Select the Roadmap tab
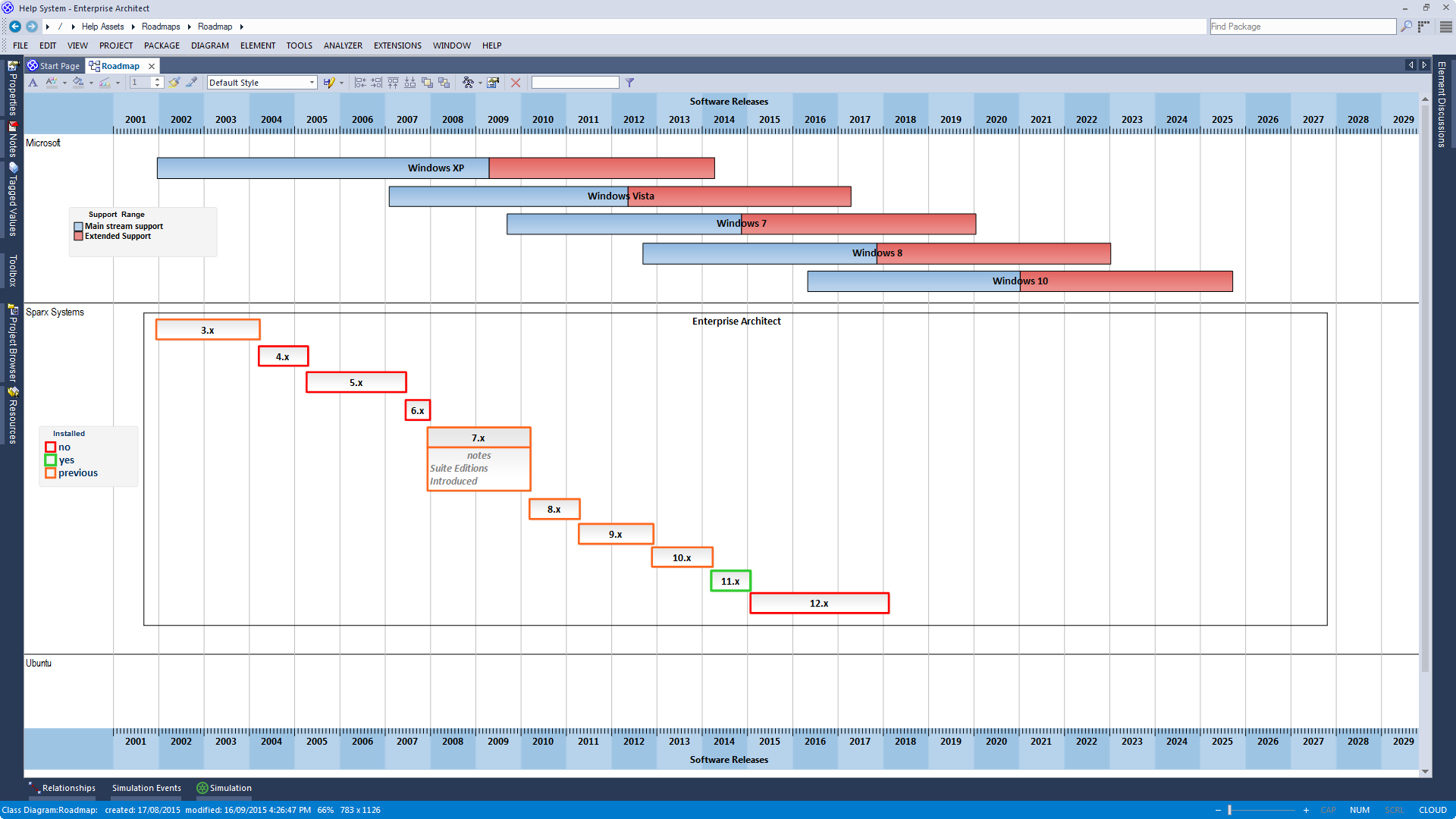Image resolution: width=1456 pixels, height=819 pixels. [119, 65]
